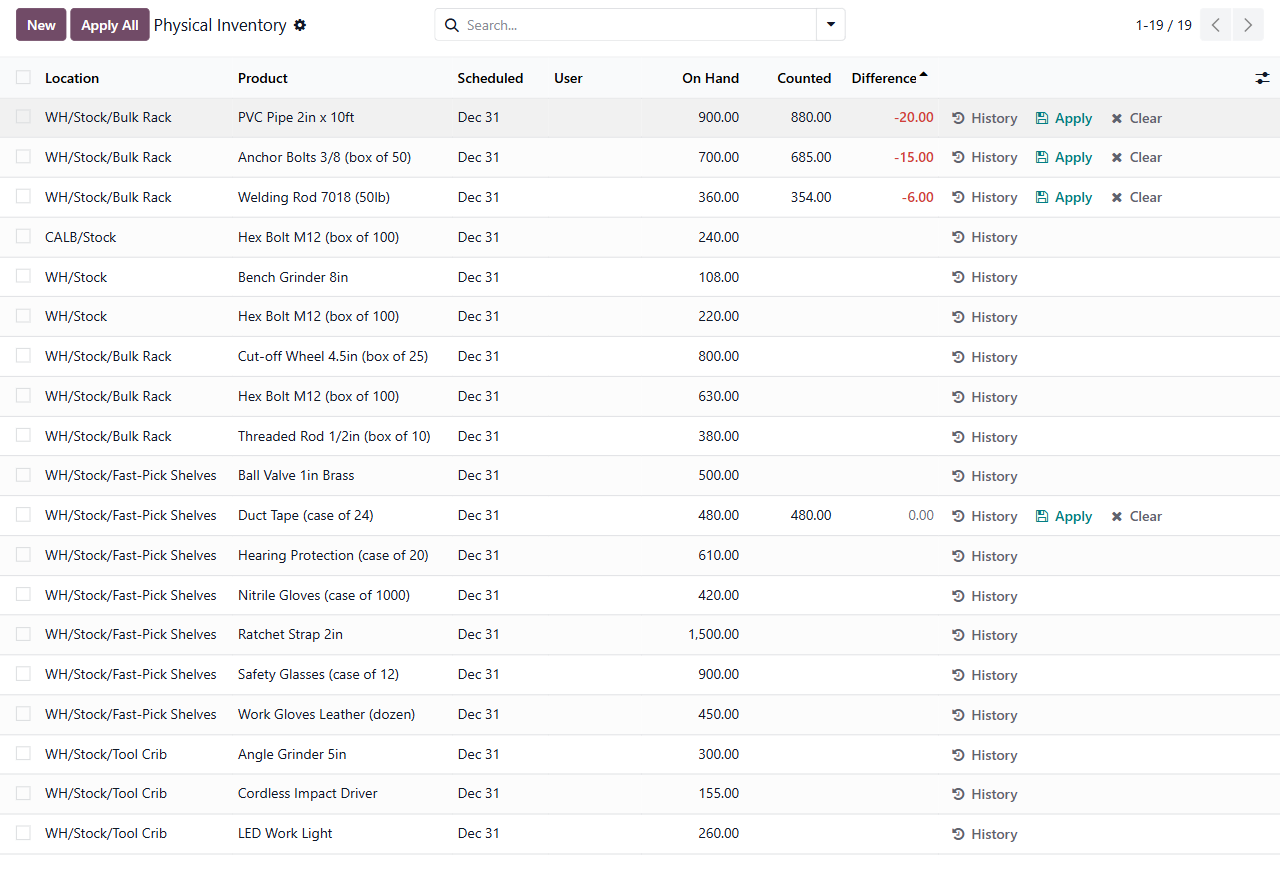Sort the list by Location header

point(72,78)
